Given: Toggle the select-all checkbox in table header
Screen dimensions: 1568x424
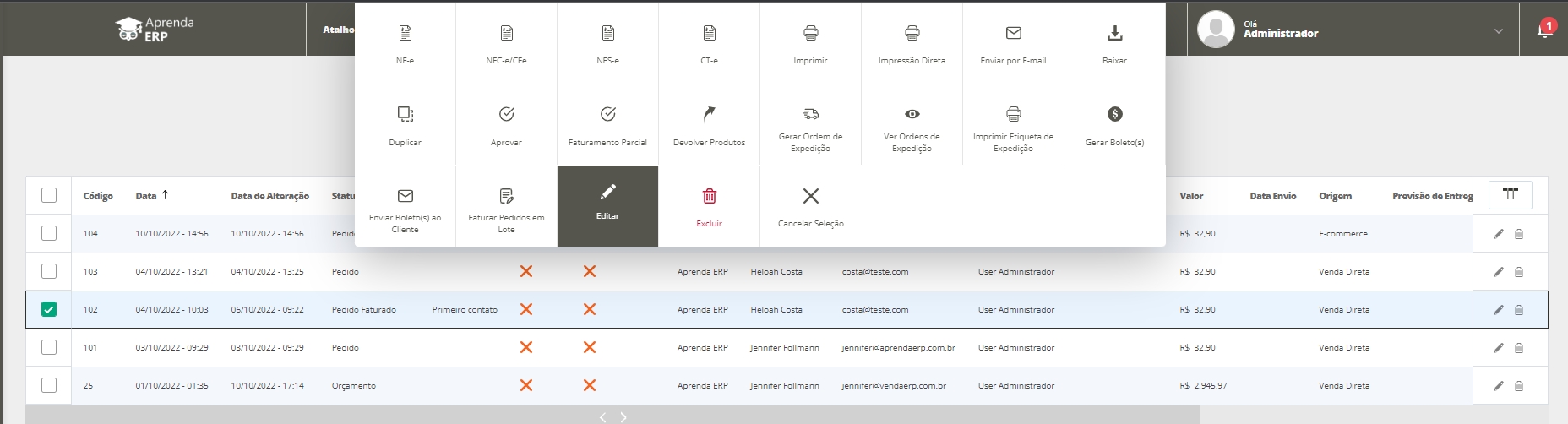Looking at the screenshot, I should [49, 196].
